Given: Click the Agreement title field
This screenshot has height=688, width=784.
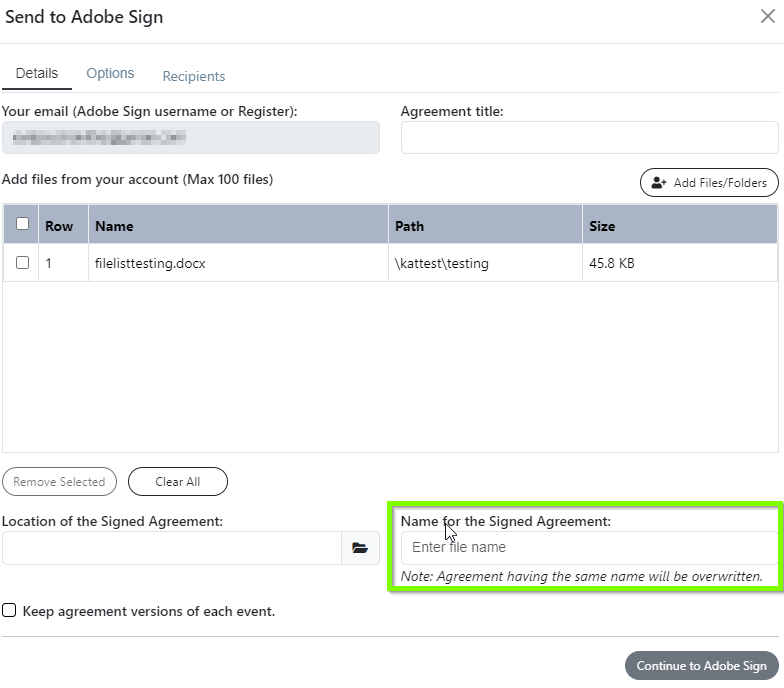Looking at the screenshot, I should point(590,137).
